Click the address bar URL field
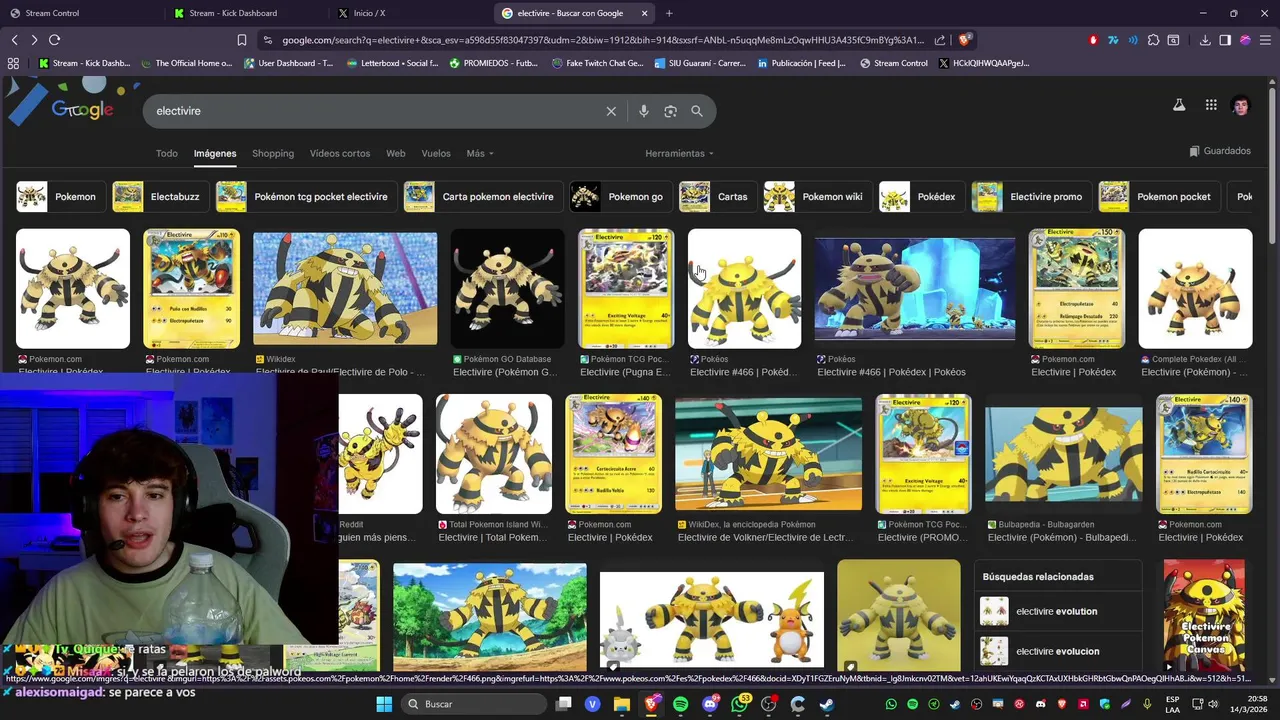The image size is (1280, 720). [x=602, y=40]
